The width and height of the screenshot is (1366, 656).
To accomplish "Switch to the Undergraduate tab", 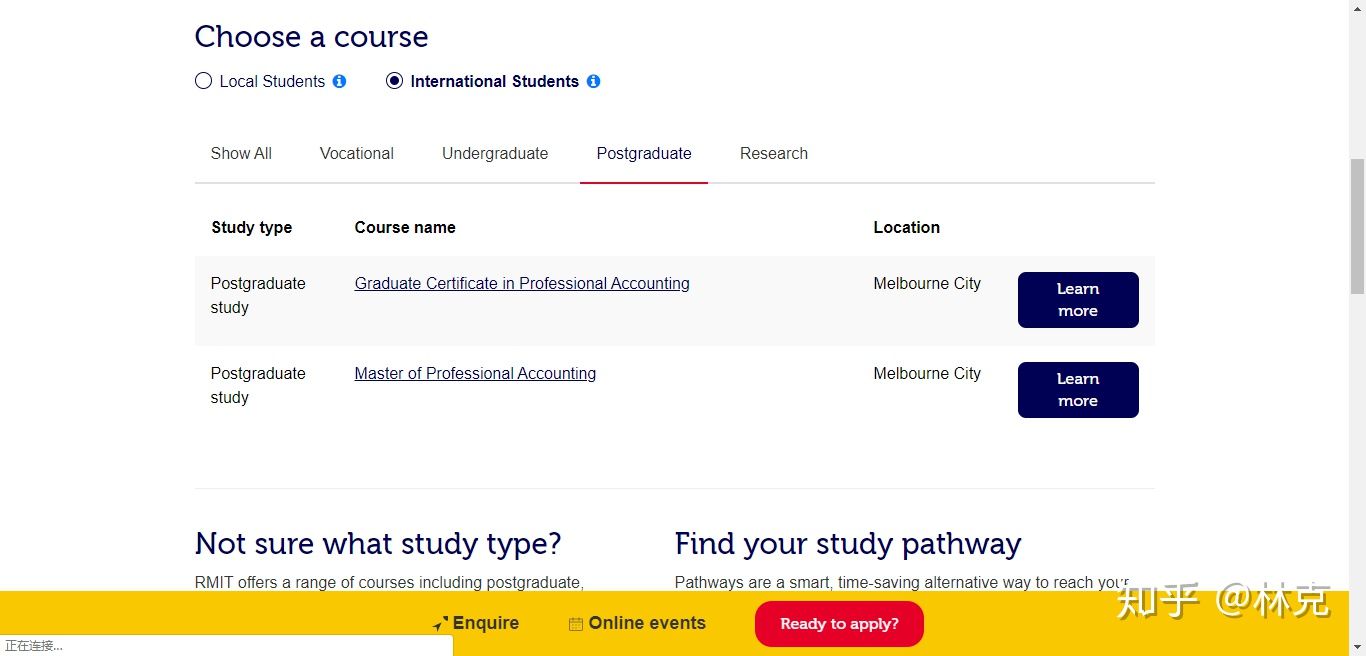I will 495,153.
